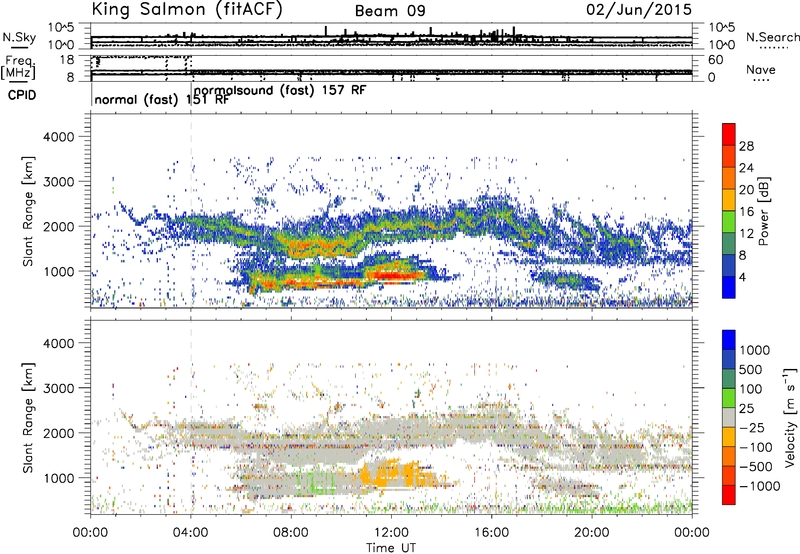Click bright blue bottom segment of power bar
Image resolution: width=800 pixels, height=554 pixels.
coord(729,288)
